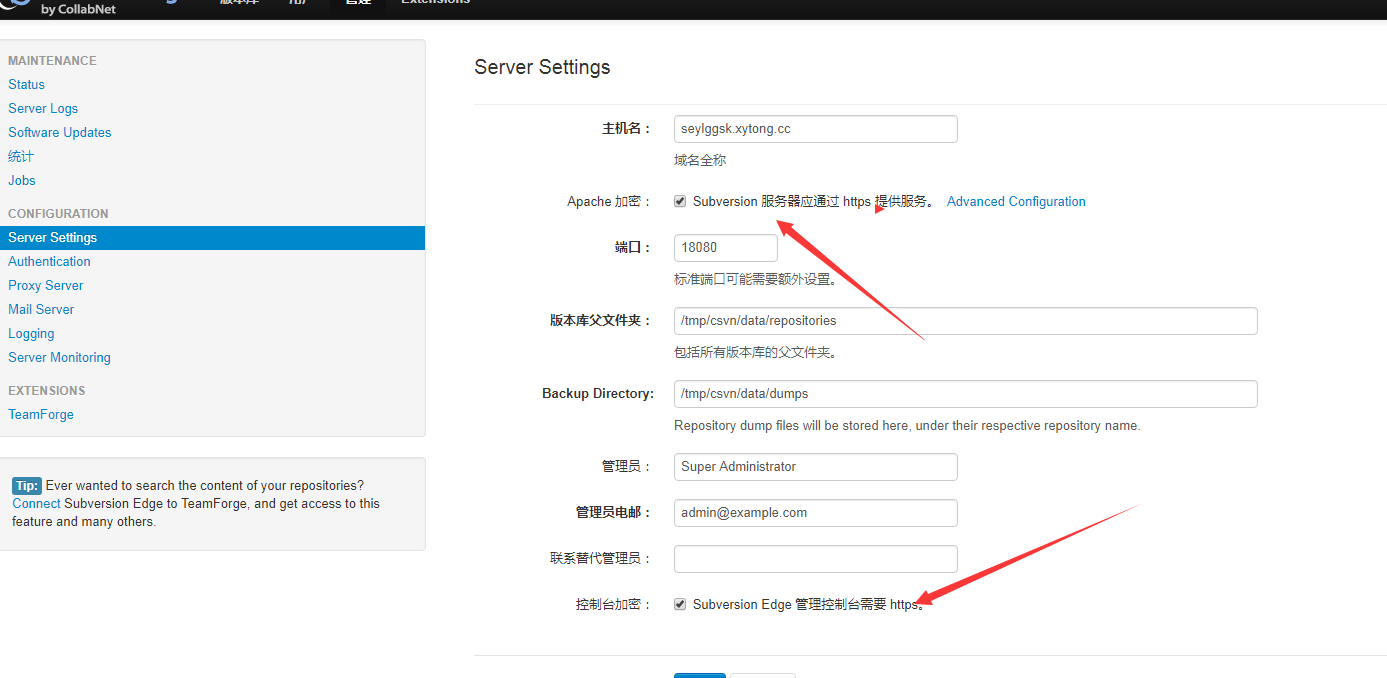
Task: Select the 端口 port input field
Action: (x=725, y=247)
